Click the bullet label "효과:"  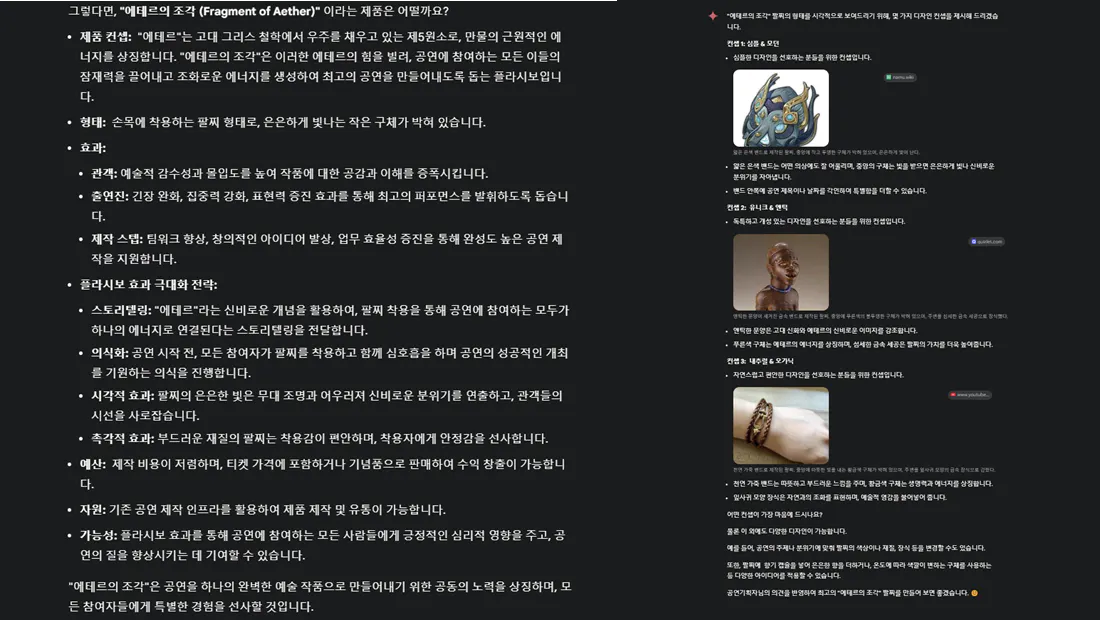point(93,148)
